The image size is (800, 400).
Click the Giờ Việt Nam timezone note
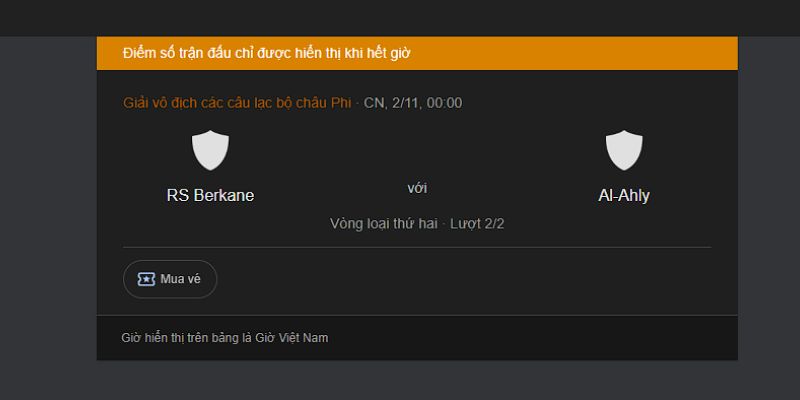point(225,338)
